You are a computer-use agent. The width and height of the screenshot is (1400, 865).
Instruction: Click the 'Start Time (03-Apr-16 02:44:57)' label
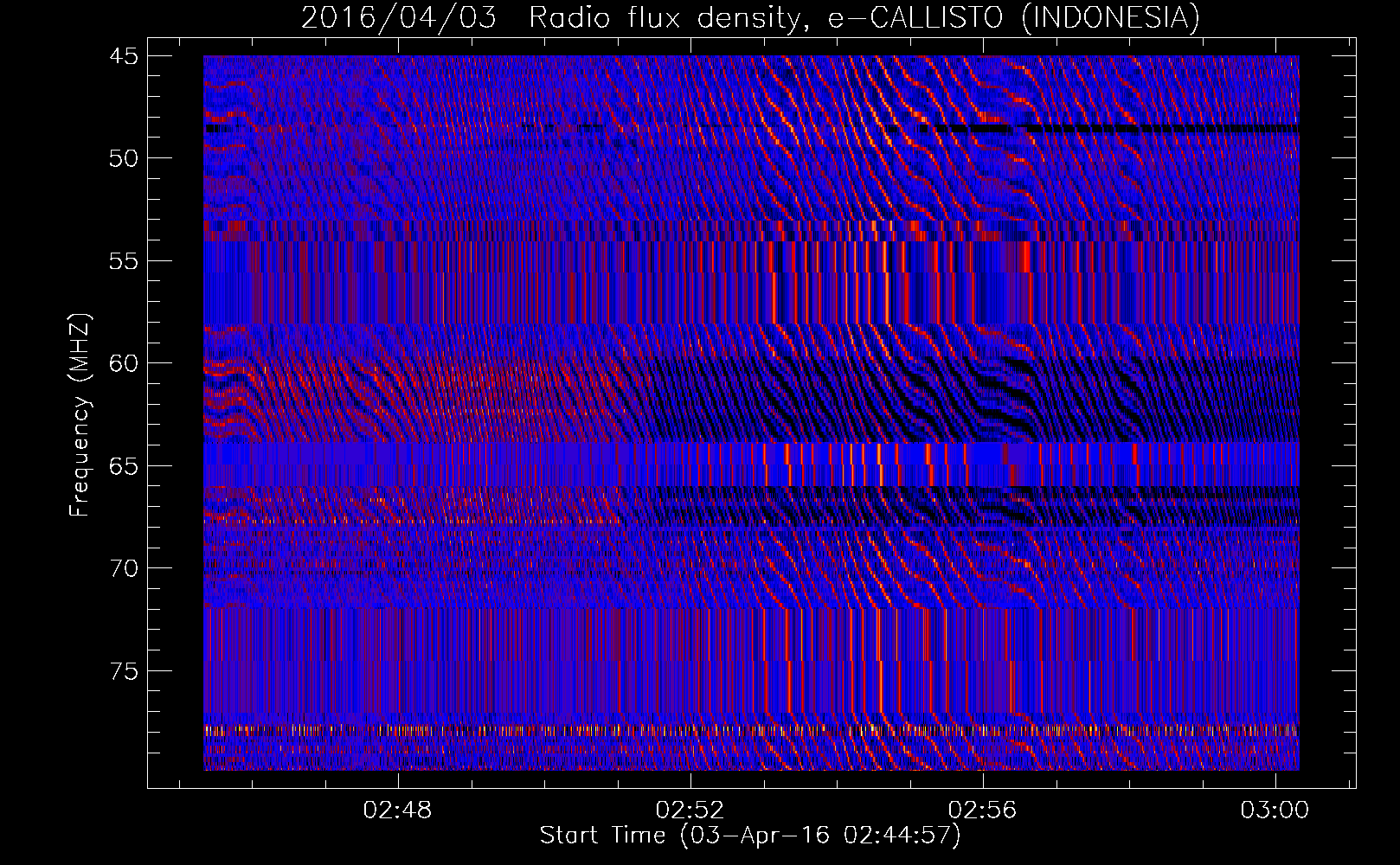[x=750, y=836]
